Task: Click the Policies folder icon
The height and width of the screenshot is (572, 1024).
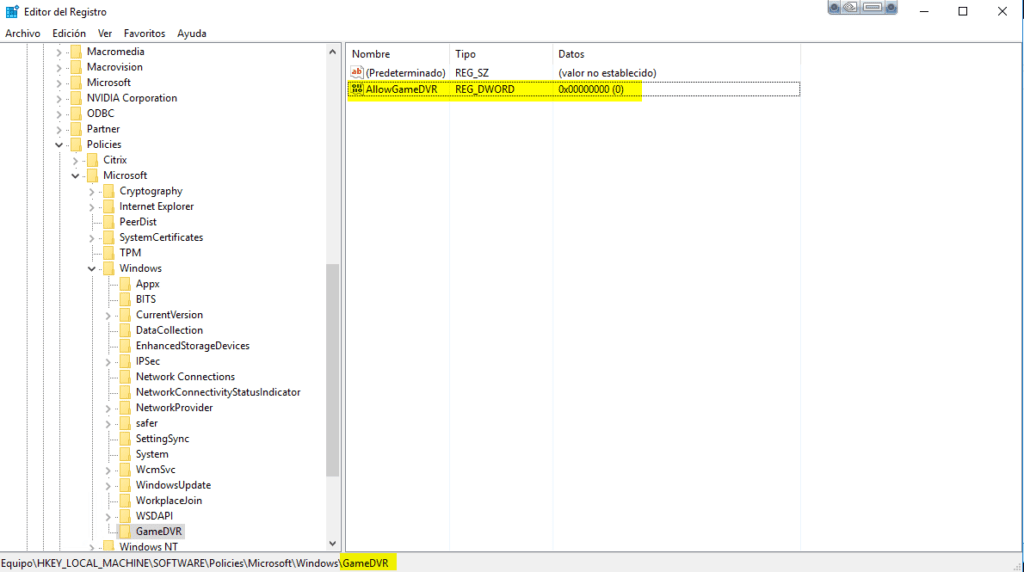Action: coord(76,144)
